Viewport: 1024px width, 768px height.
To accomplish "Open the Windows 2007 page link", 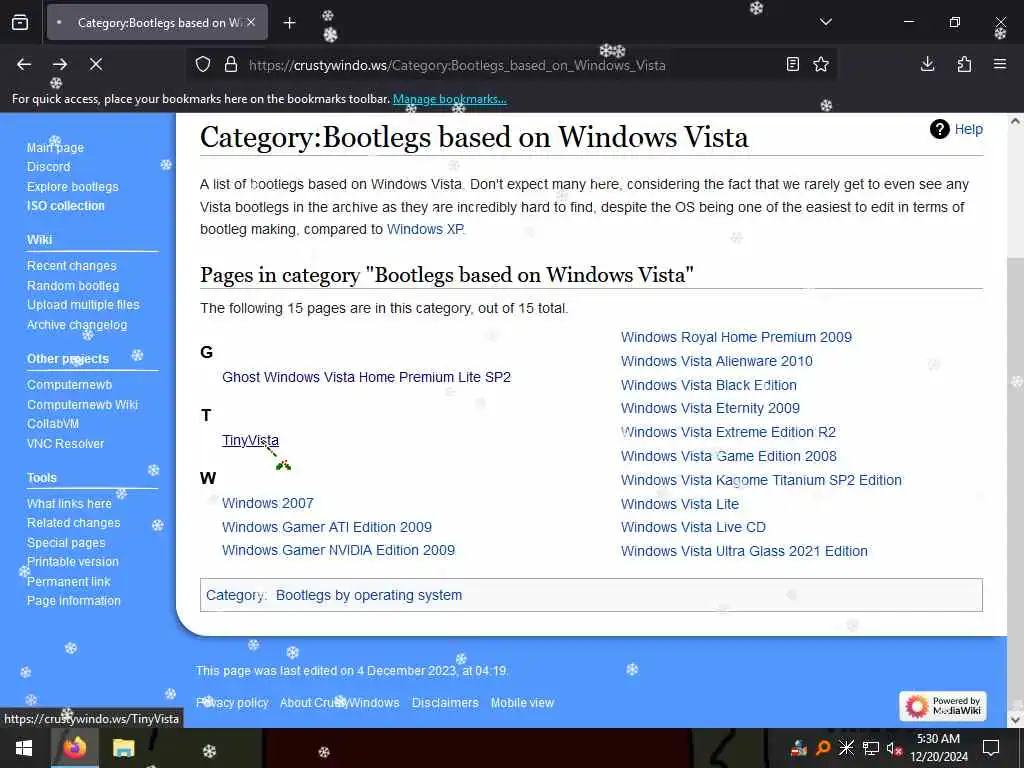I will pos(268,504).
